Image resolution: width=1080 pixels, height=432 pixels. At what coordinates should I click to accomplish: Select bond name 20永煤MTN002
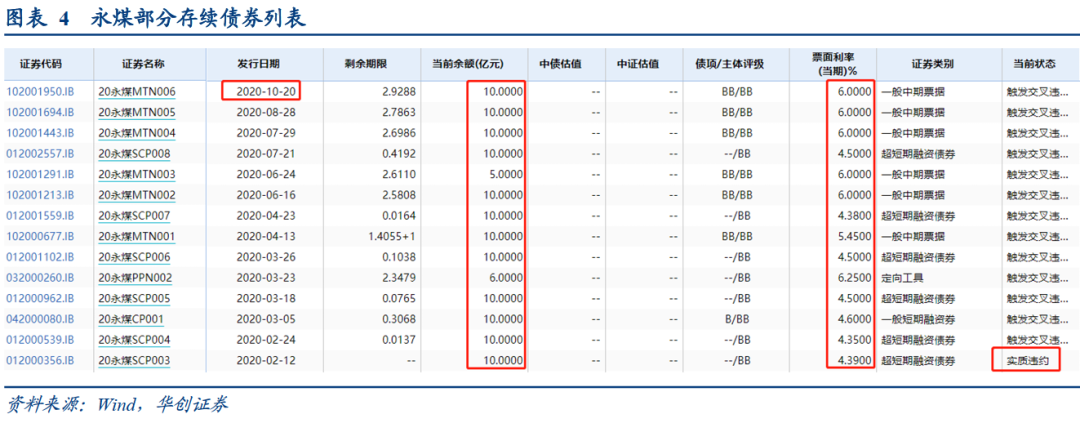tap(136, 195)
